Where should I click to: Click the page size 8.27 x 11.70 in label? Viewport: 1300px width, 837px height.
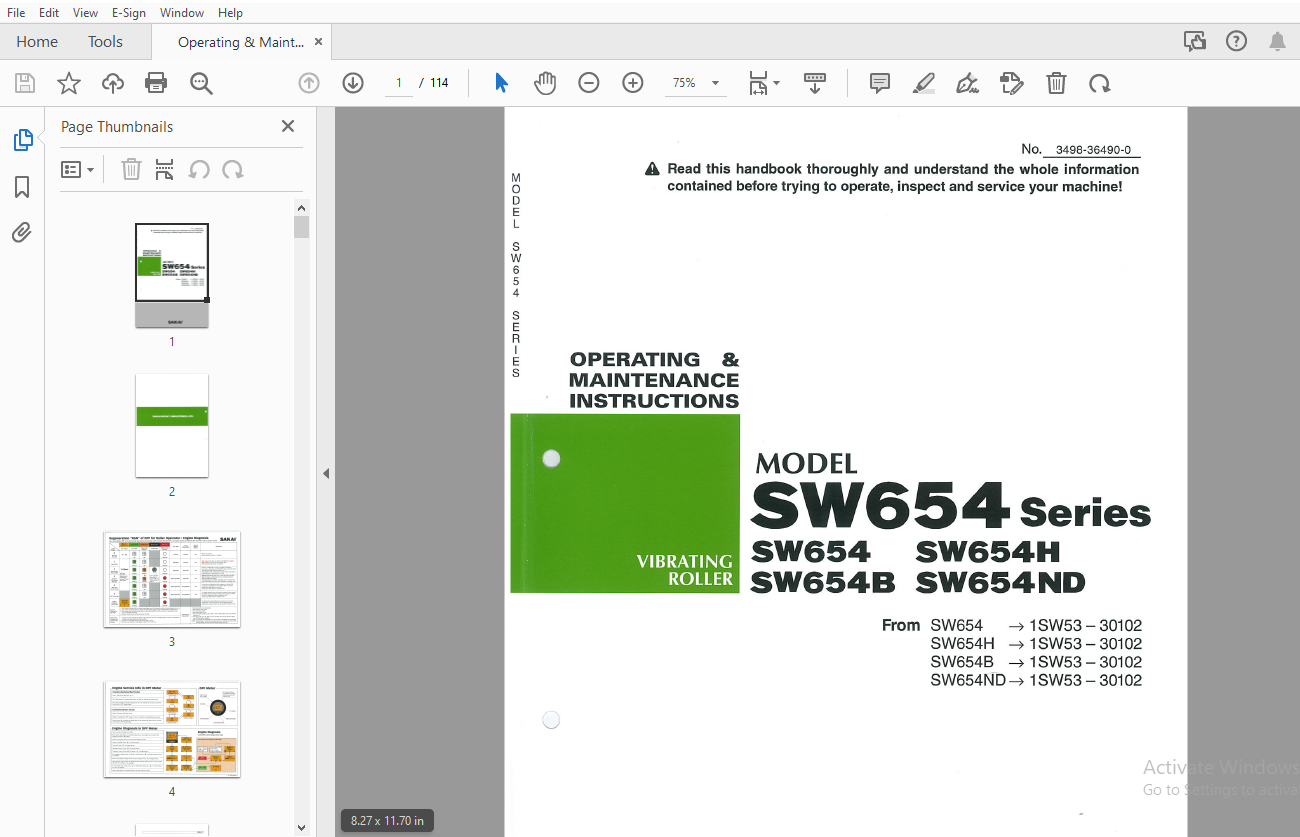click(x=387, y=821)
